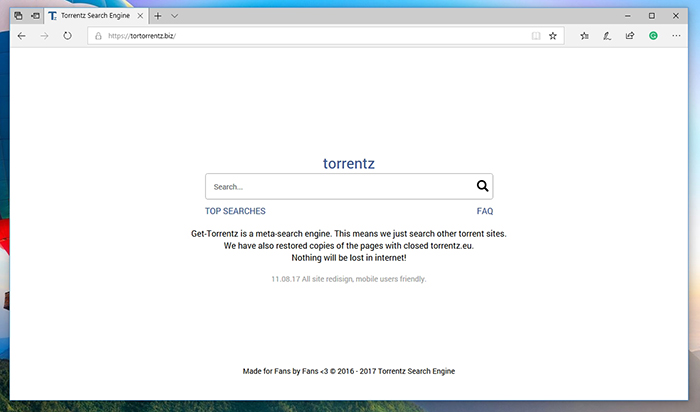Click the Made for Fans footer text
The height and width of the screenshot is (412, 700).
349,371
